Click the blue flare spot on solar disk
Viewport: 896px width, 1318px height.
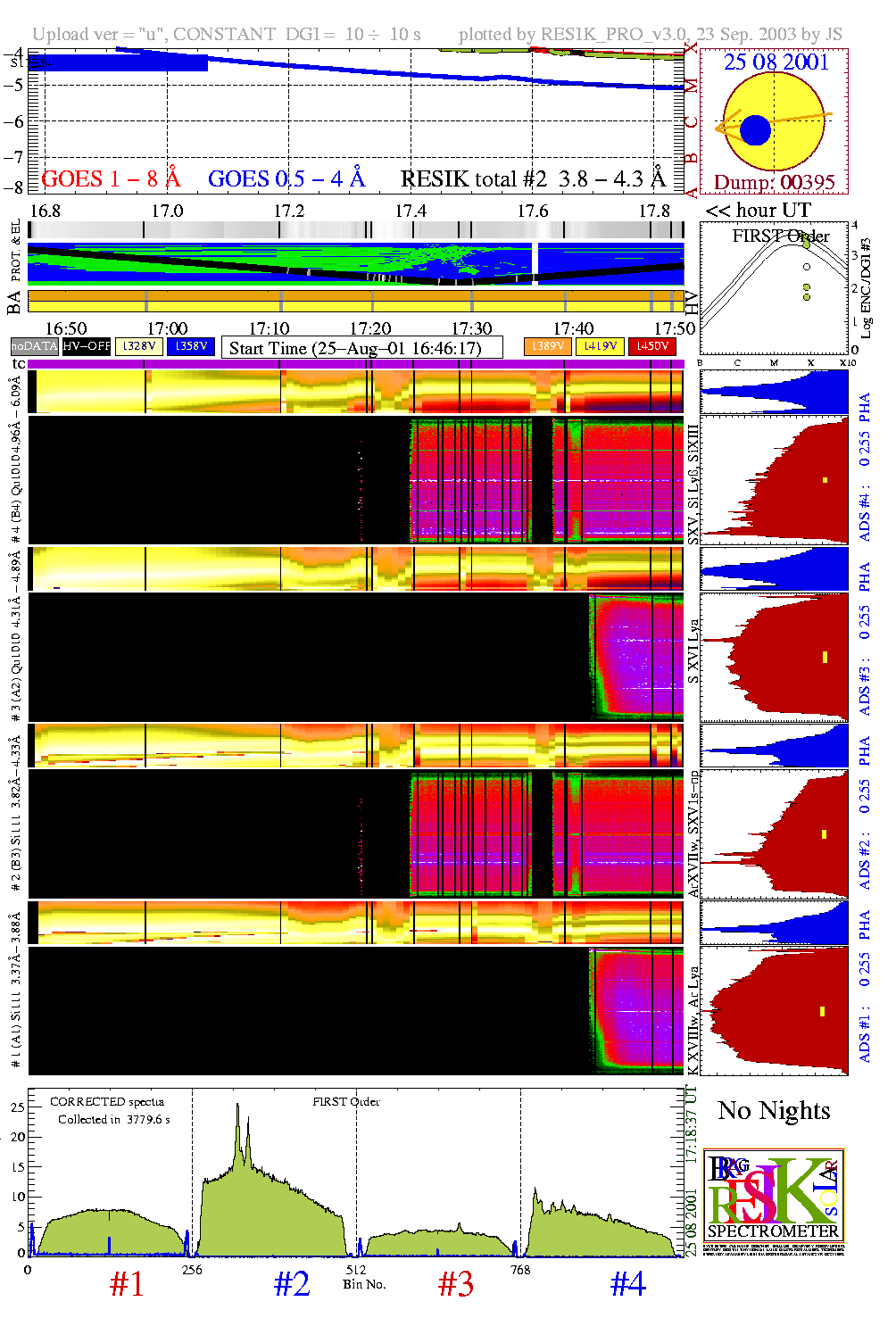[x=755, y=130]
